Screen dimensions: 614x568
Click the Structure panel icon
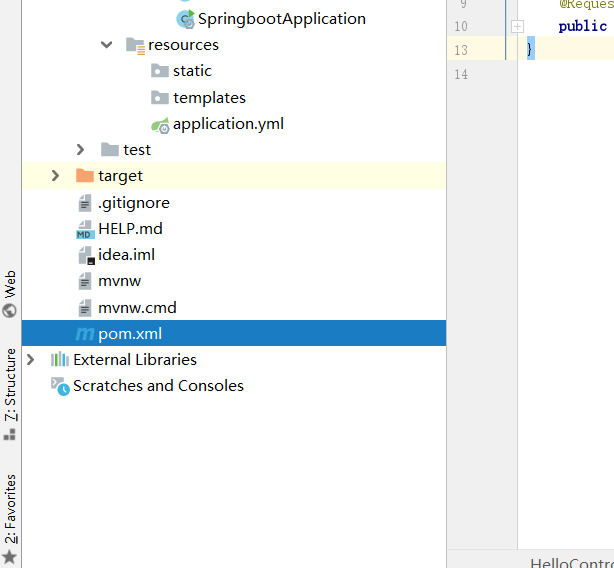point(9,435)
